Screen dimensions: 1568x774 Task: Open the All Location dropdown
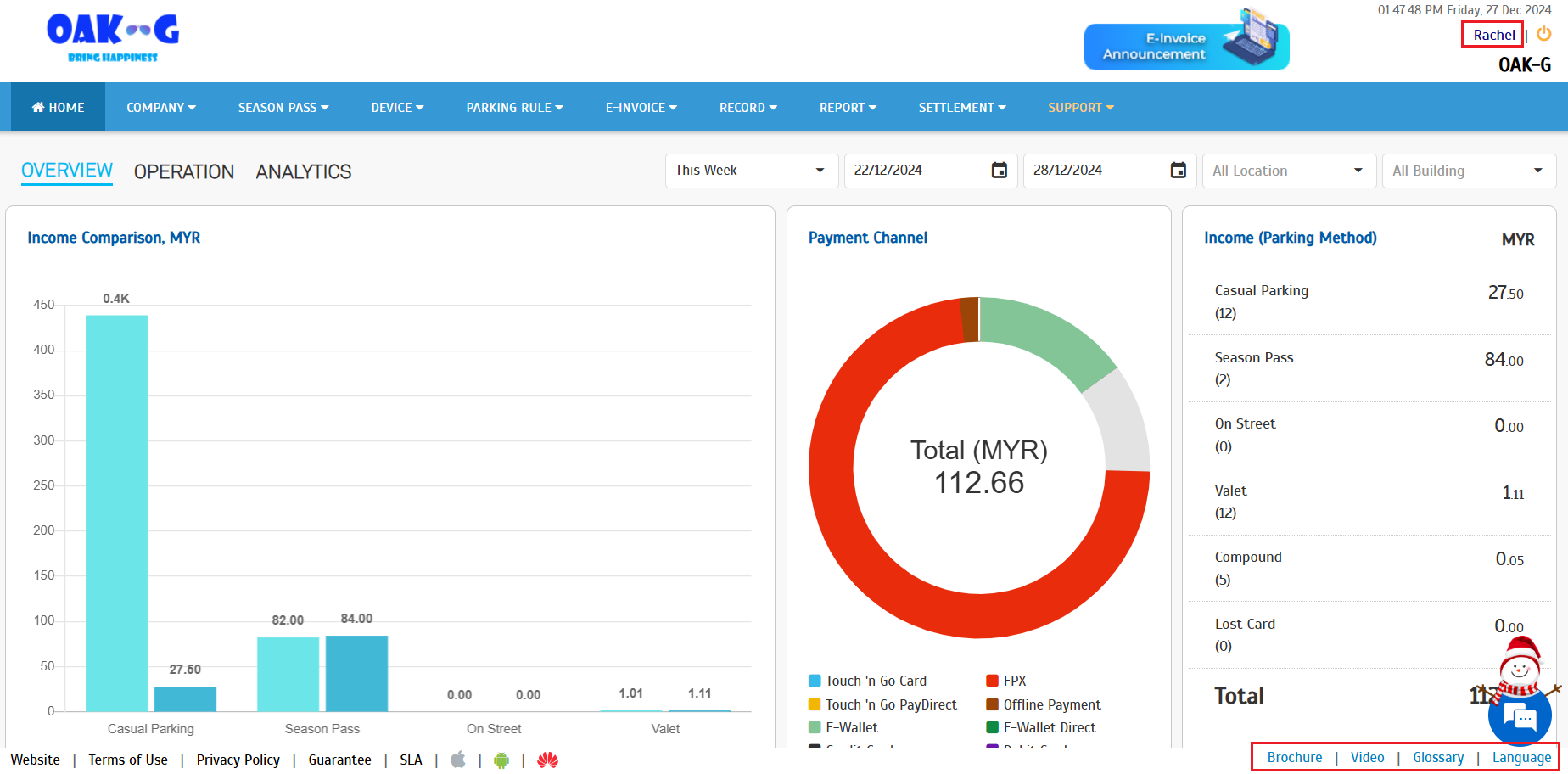pyautogui.click(x=1288, y=171)
